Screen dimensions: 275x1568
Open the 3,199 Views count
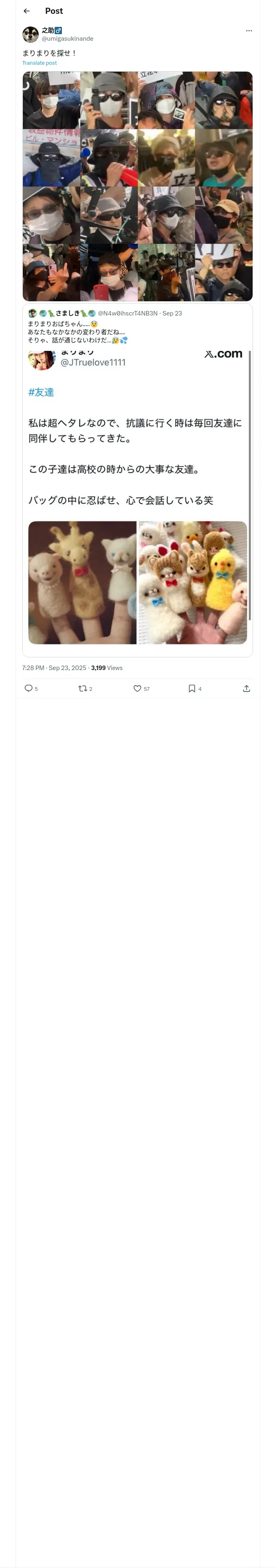click(107, 668)
